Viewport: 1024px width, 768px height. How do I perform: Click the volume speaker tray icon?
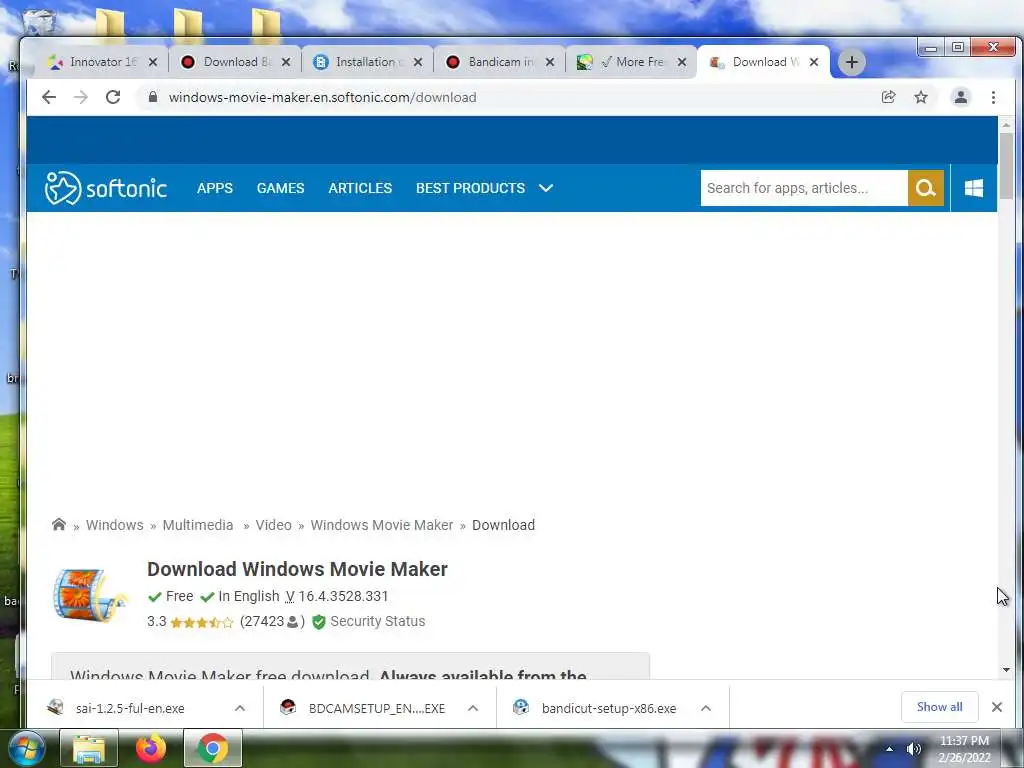914,749
